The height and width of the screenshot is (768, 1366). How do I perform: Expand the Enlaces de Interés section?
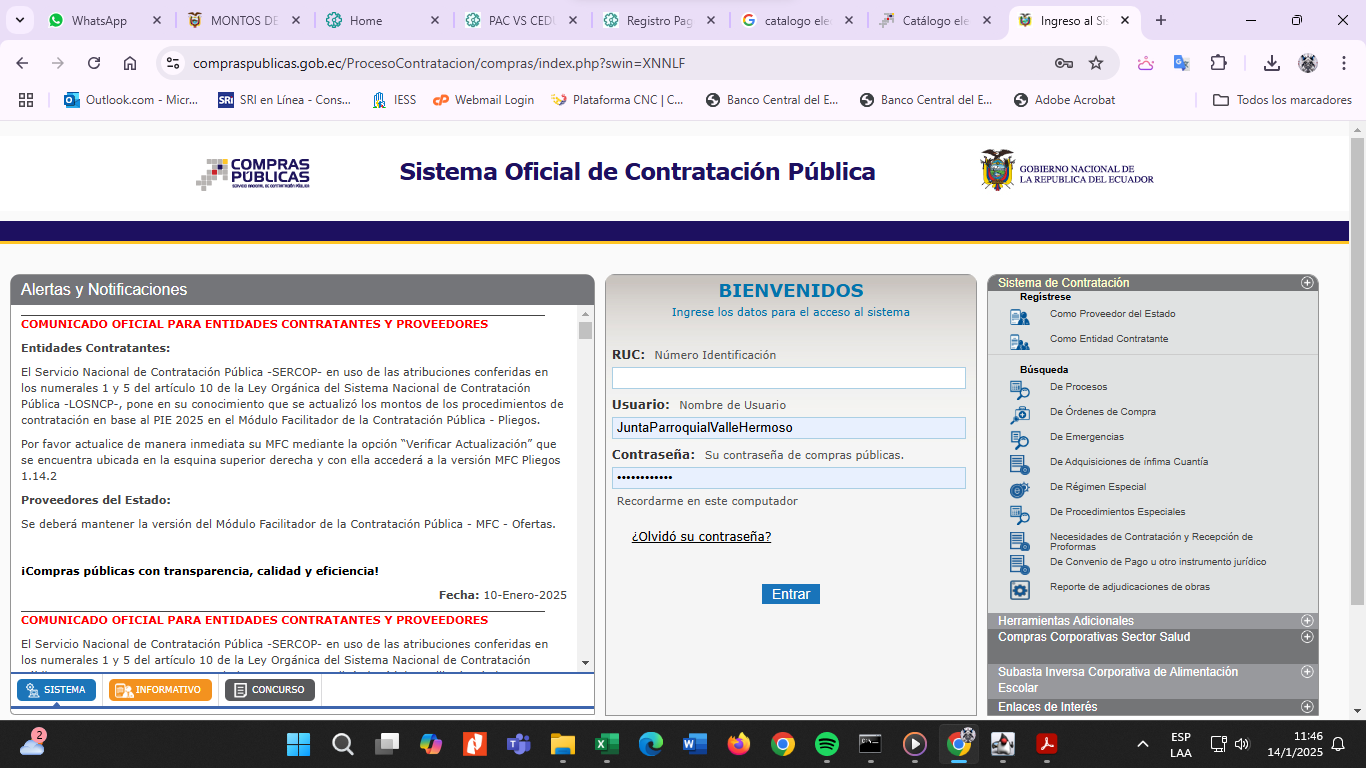pos(1307,707)
